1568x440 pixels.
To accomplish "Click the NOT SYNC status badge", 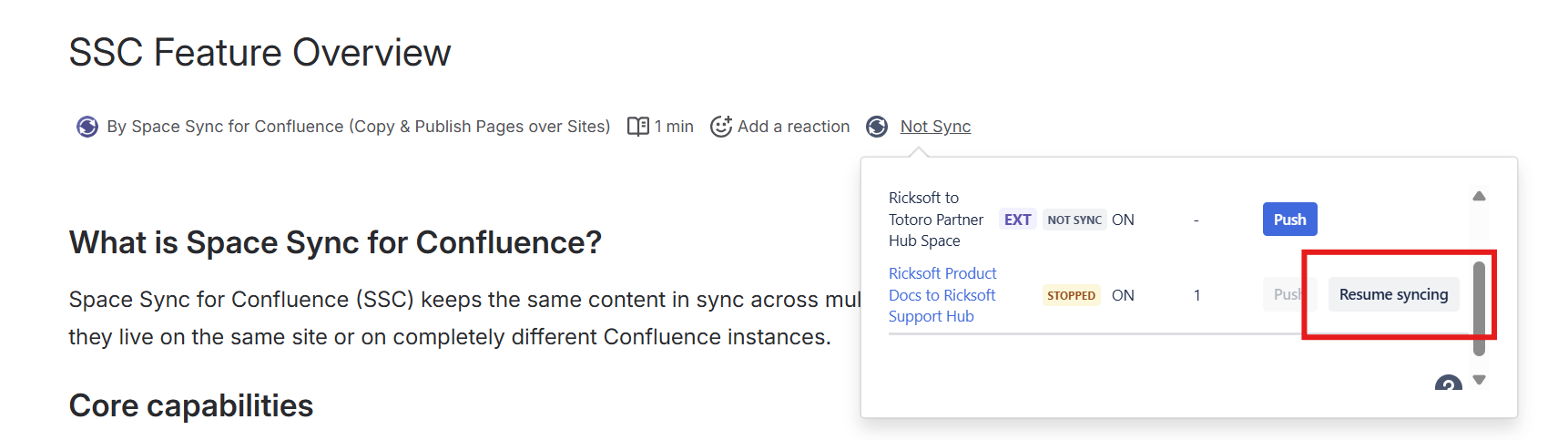I will tap(1074, 220).
